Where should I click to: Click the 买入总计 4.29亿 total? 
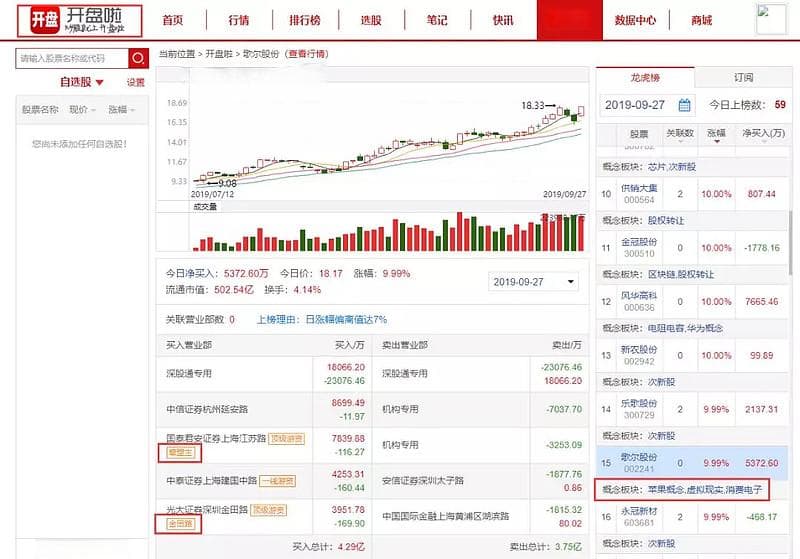click(328, 547)
